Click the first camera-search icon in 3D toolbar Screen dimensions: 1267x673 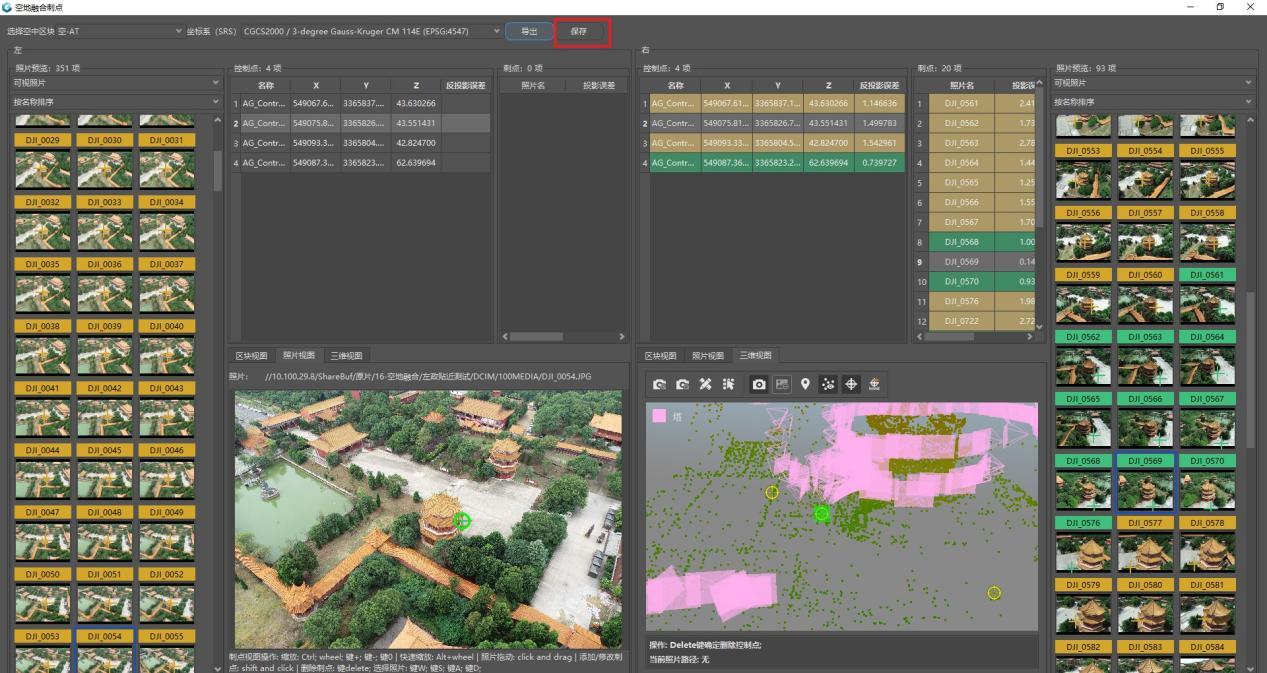659,384
